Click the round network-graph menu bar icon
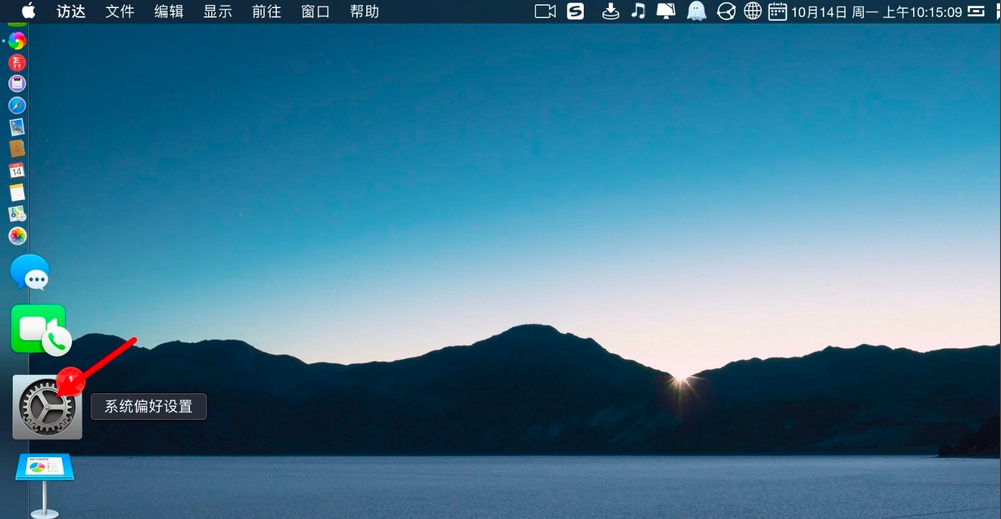 point(726,11)
